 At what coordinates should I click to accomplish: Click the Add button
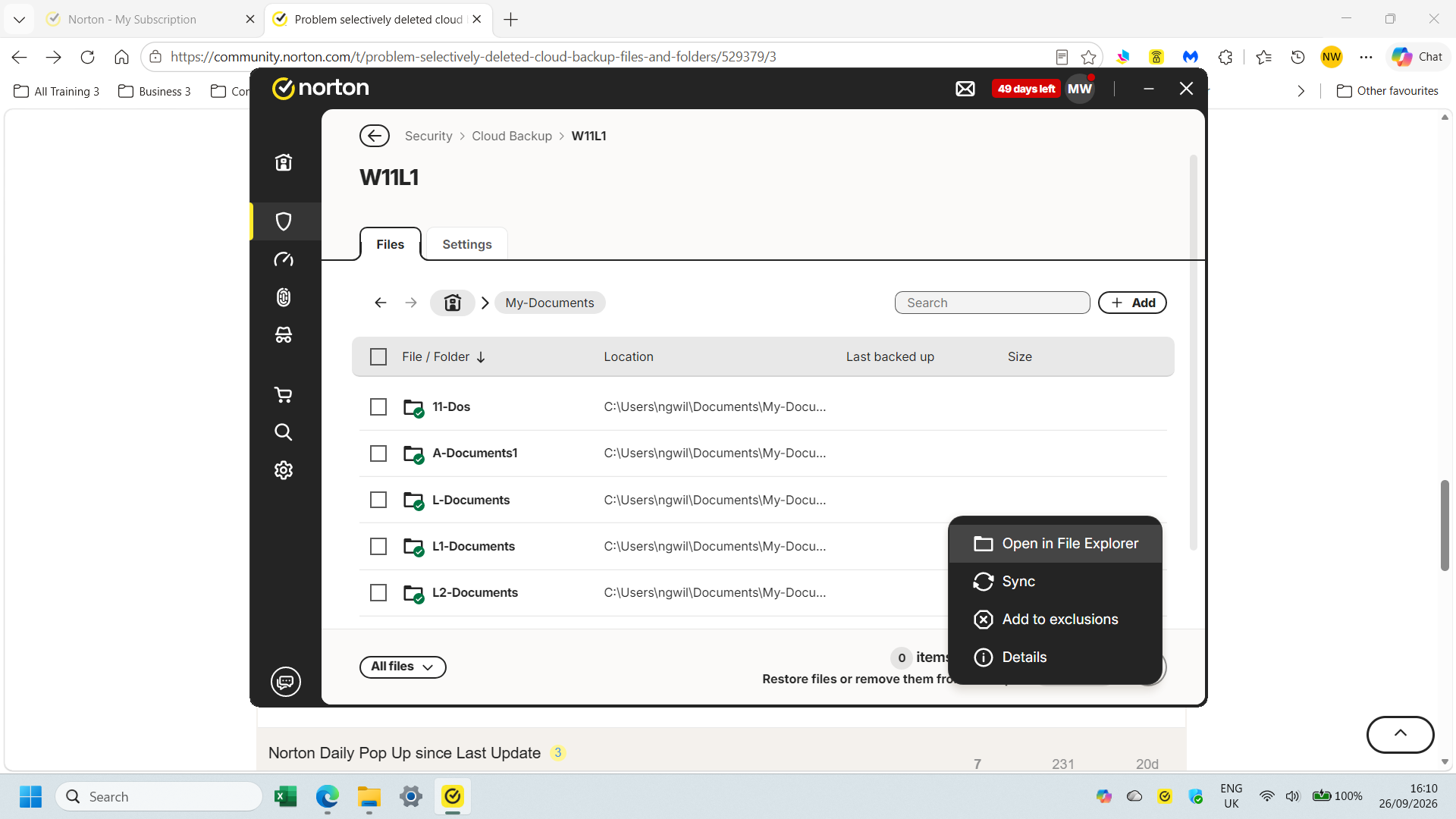(x=1133, y=303)
